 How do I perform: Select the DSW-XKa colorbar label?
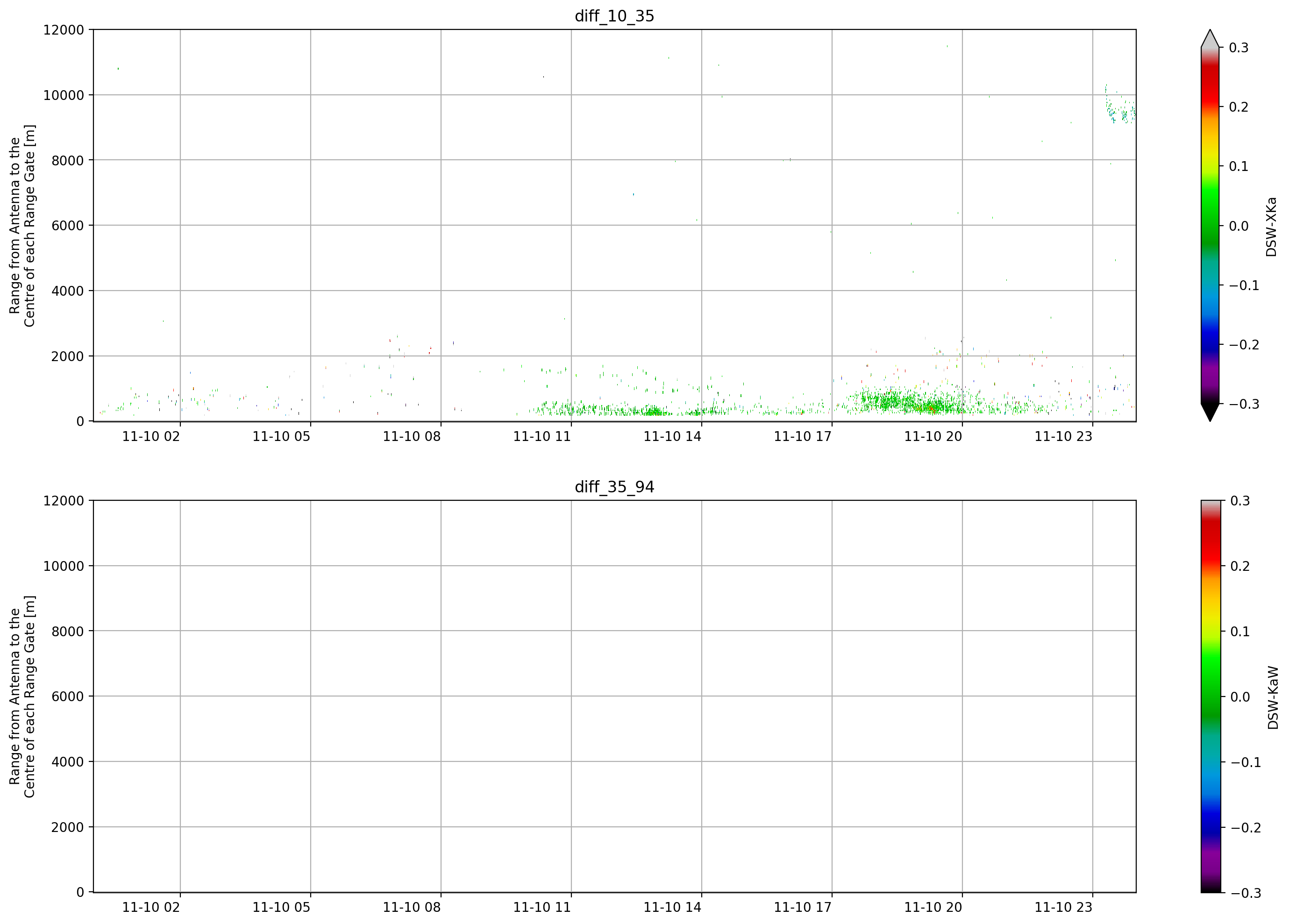coord(1271,227)
